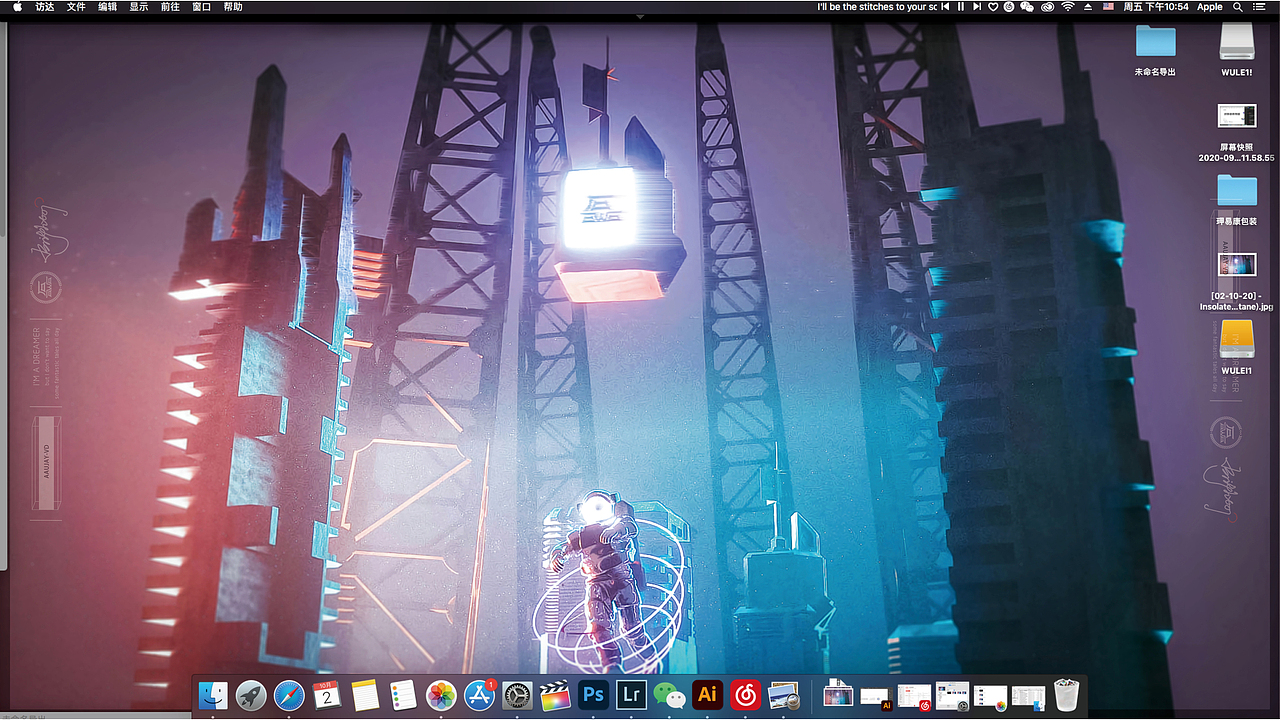
Task: Open Creative Cloud menu bar icon
Action: click(x=1047, y=7)
